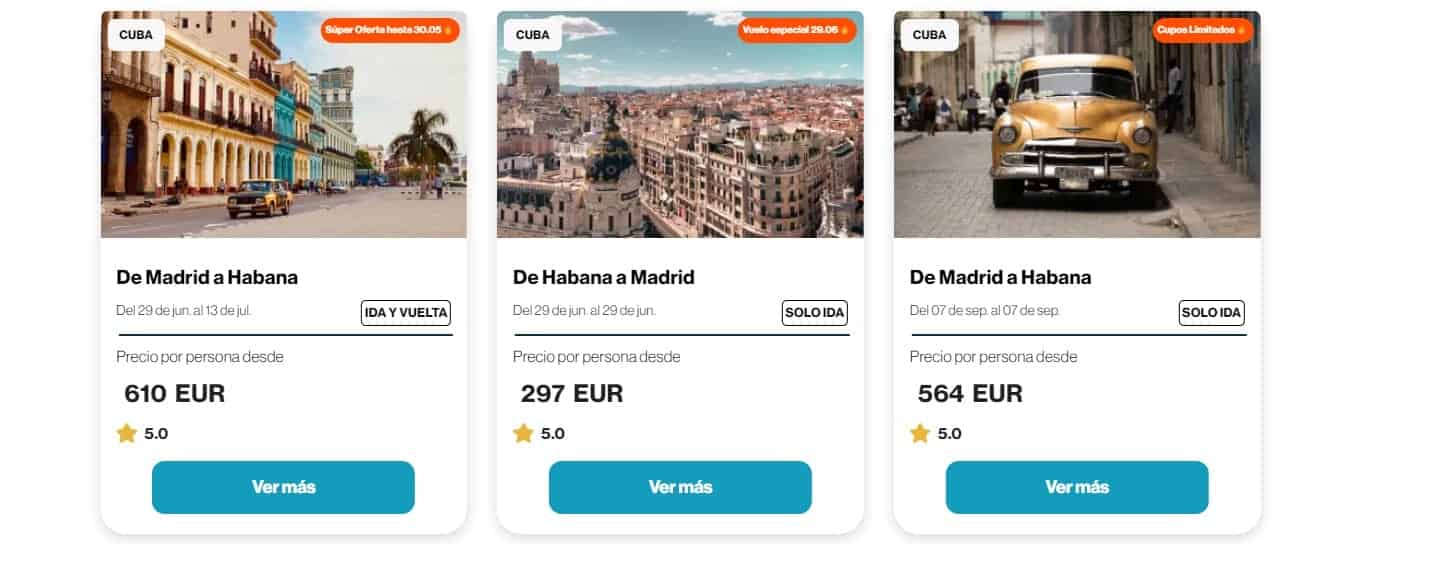1431x565 pixels.
Task: Open the yellow vintage car photo
Action: click(x=1077, y=140)
